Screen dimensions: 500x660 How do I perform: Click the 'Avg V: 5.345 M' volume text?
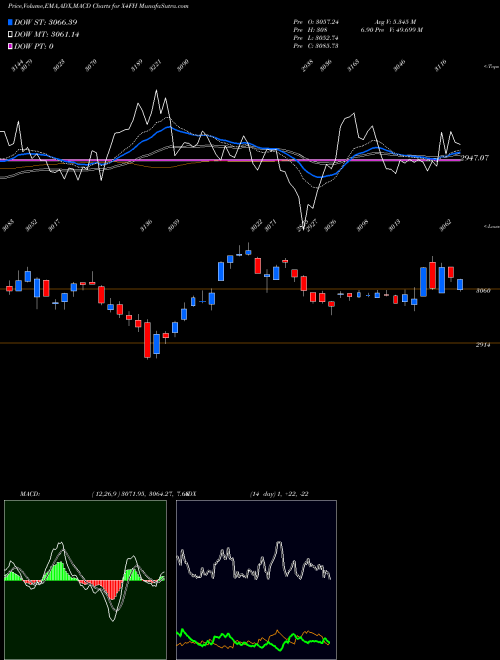tap(396, 22)
